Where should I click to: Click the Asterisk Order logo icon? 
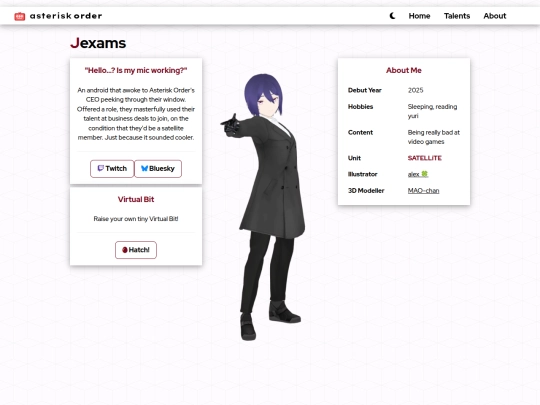(20, 16)
